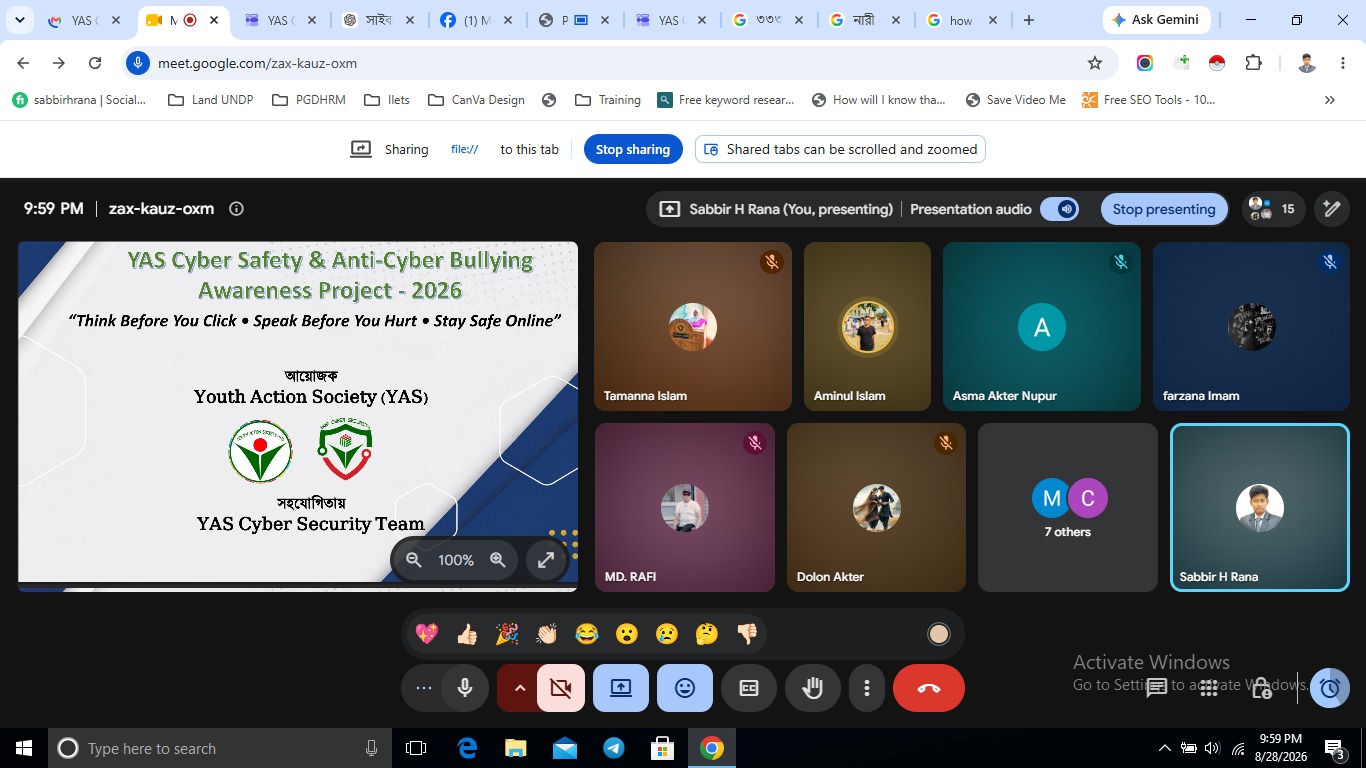Open the chat panel
This screenshot has height=768, width=1366.
click(x=1157, y=688)
